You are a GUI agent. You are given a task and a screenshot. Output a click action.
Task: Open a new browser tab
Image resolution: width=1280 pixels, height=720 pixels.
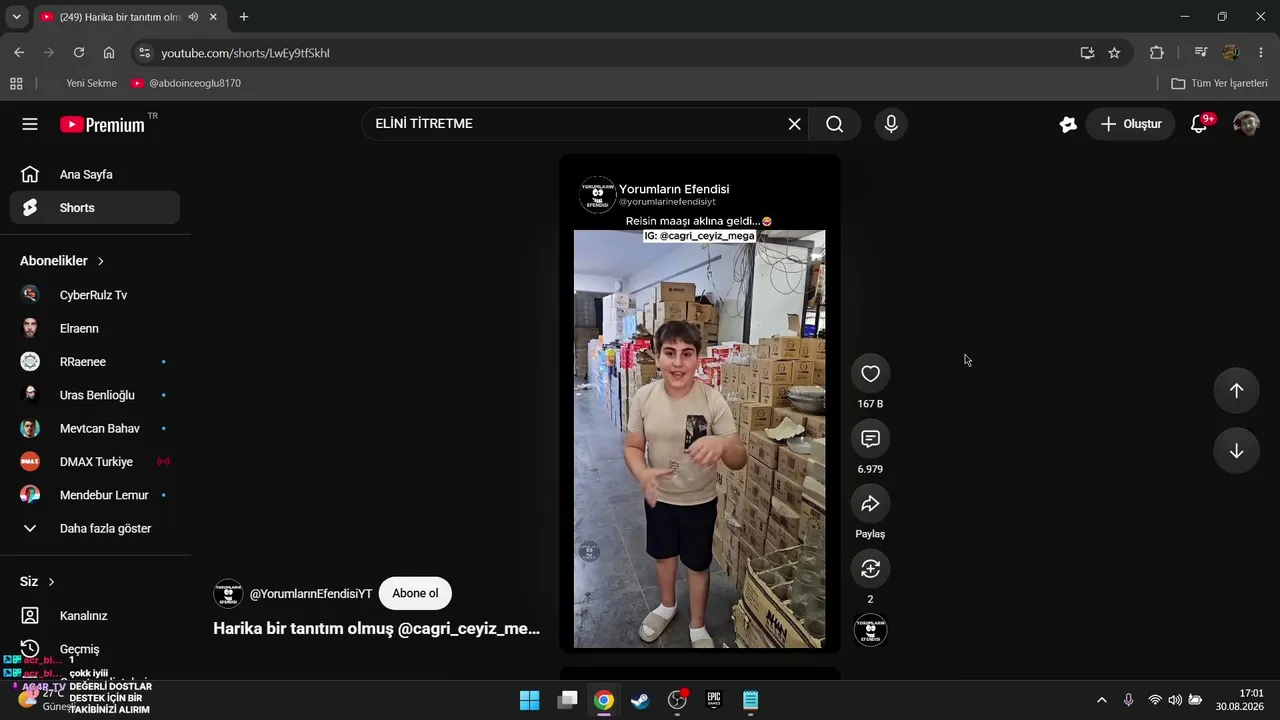tap(244, 17)
